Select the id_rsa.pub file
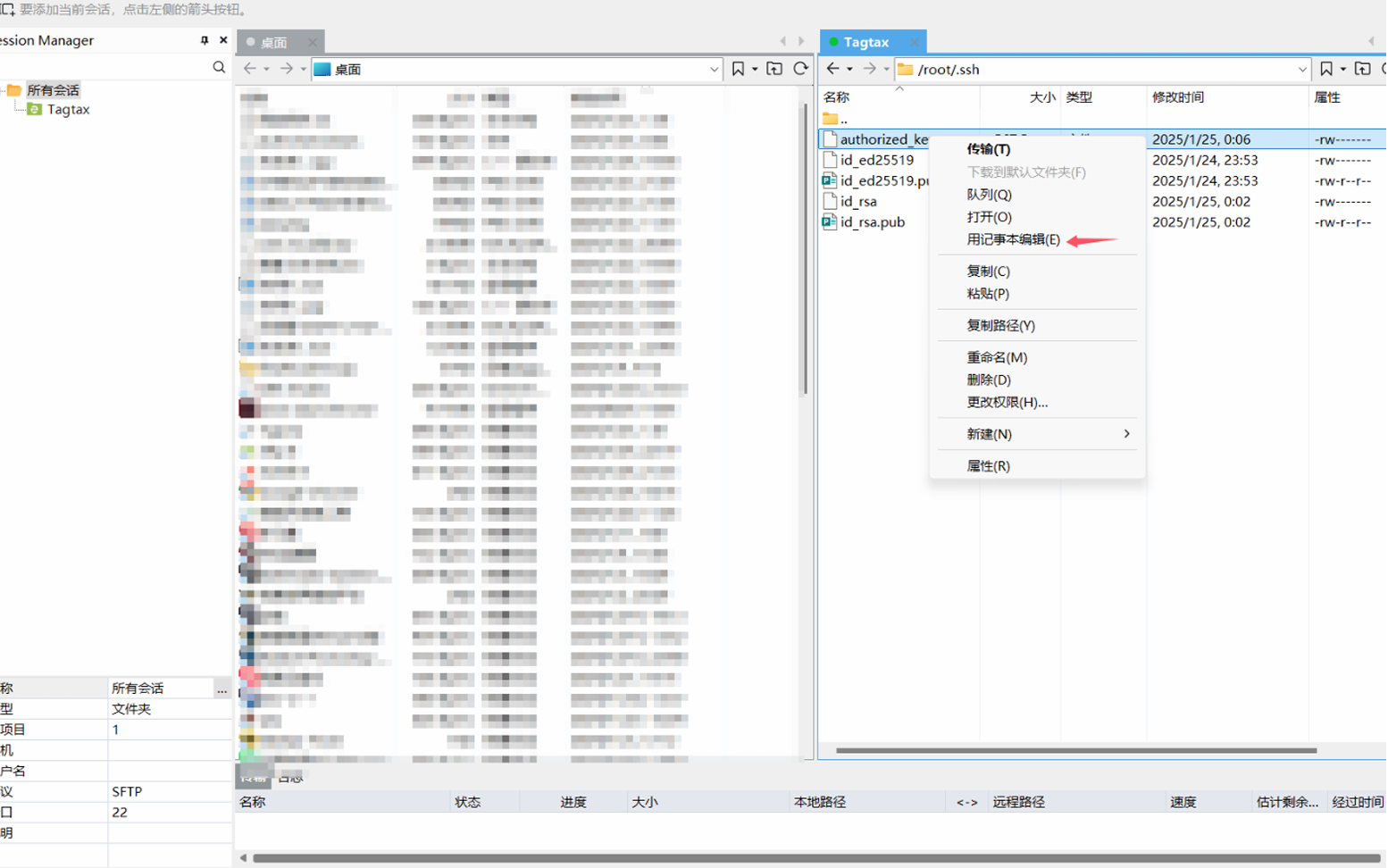This screenshot has height=868, width=1388. 872,222
